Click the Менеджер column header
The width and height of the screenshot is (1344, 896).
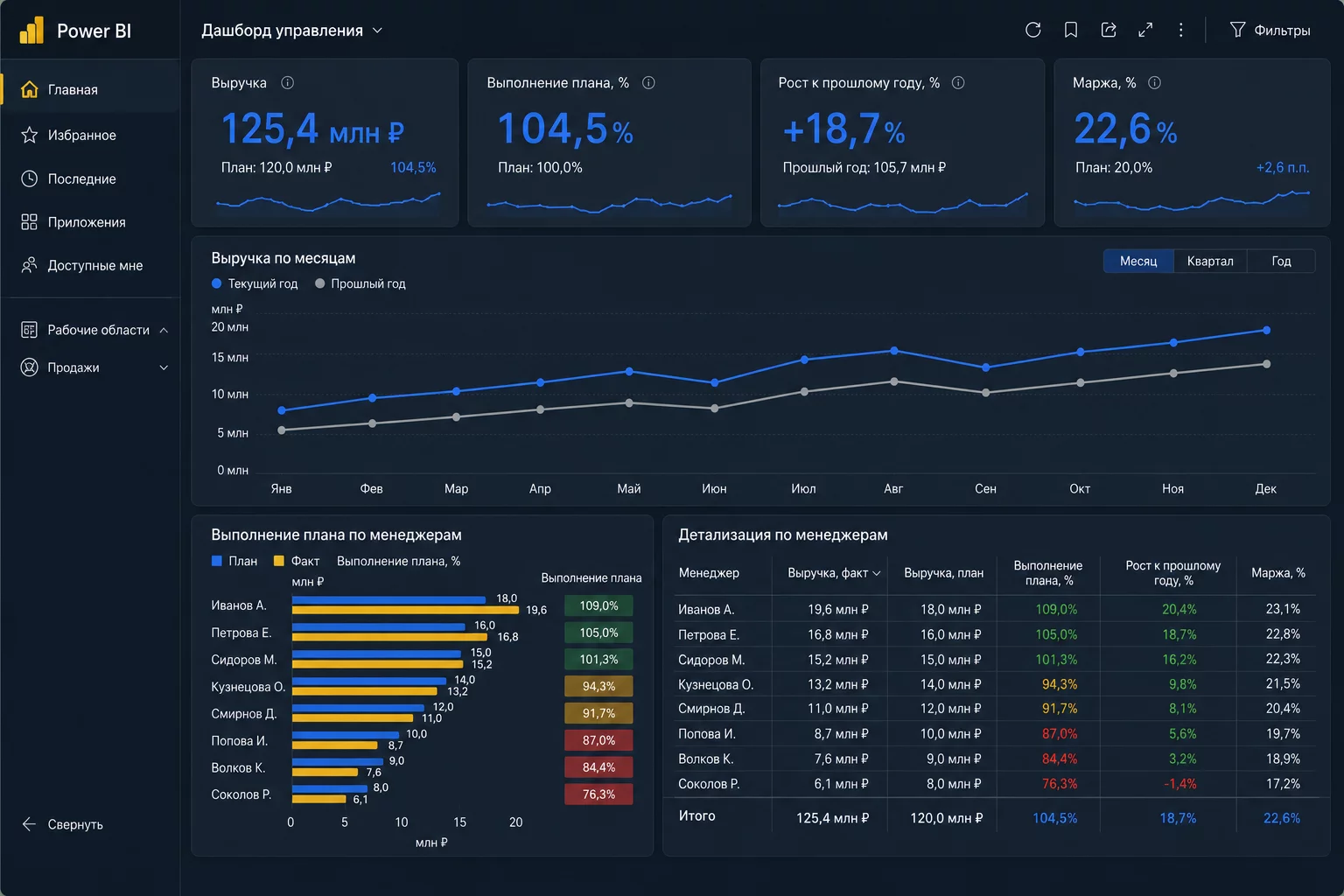(x=709, y=573)
